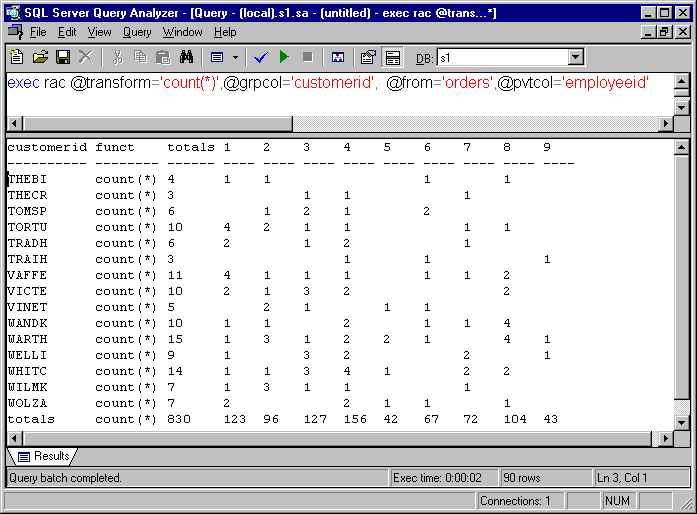This screenshot has height=514, width=697.
Task: Open current connection options icon
Action: click(x=368, y=57)
